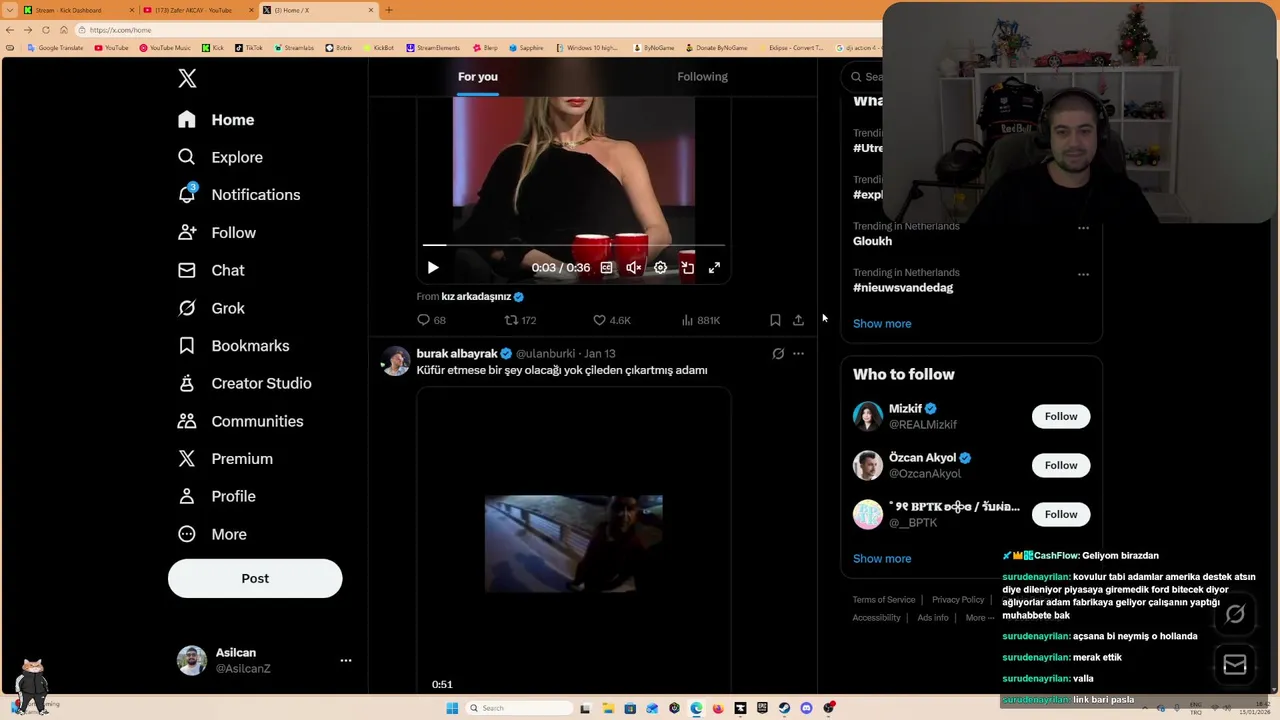1280x720 pixels.
Task: Open Explore in the sidebar
Action: point(220,157)
